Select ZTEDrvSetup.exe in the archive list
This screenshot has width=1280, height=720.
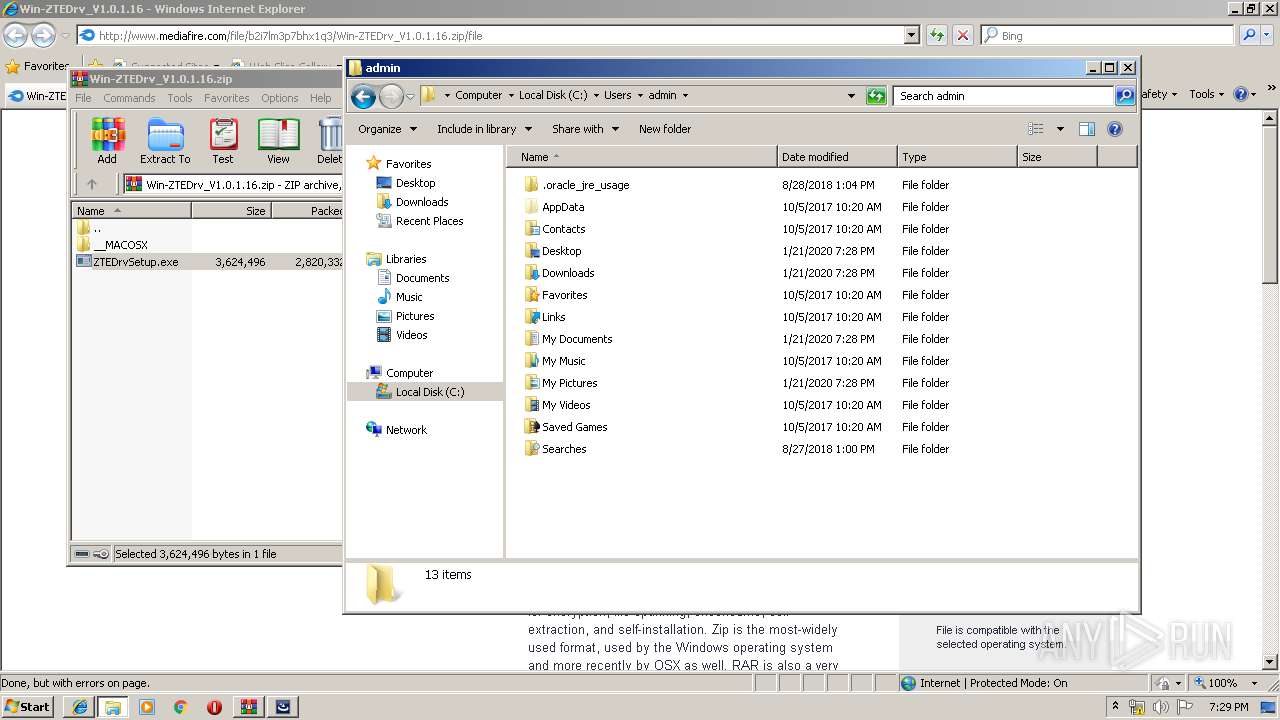(135, 262)
